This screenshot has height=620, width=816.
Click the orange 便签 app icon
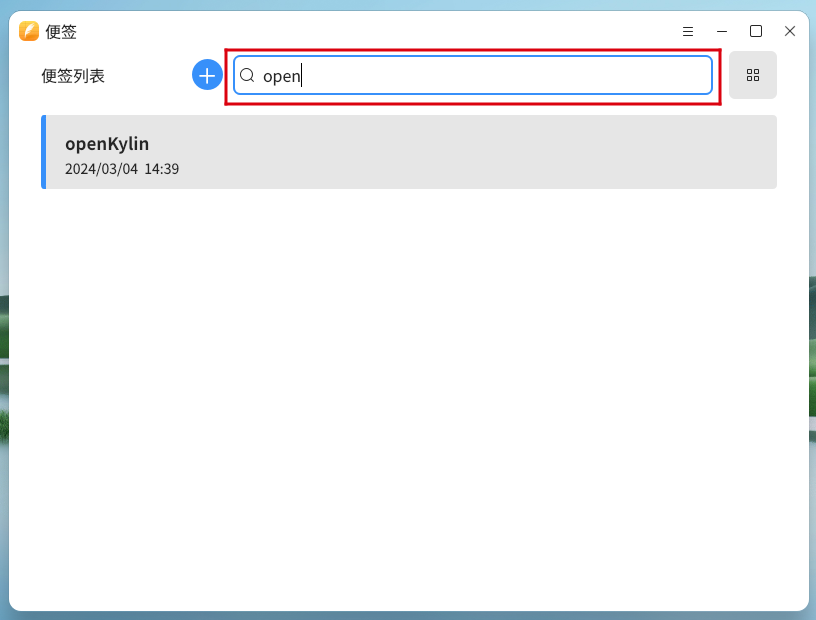tap(29, 31)
